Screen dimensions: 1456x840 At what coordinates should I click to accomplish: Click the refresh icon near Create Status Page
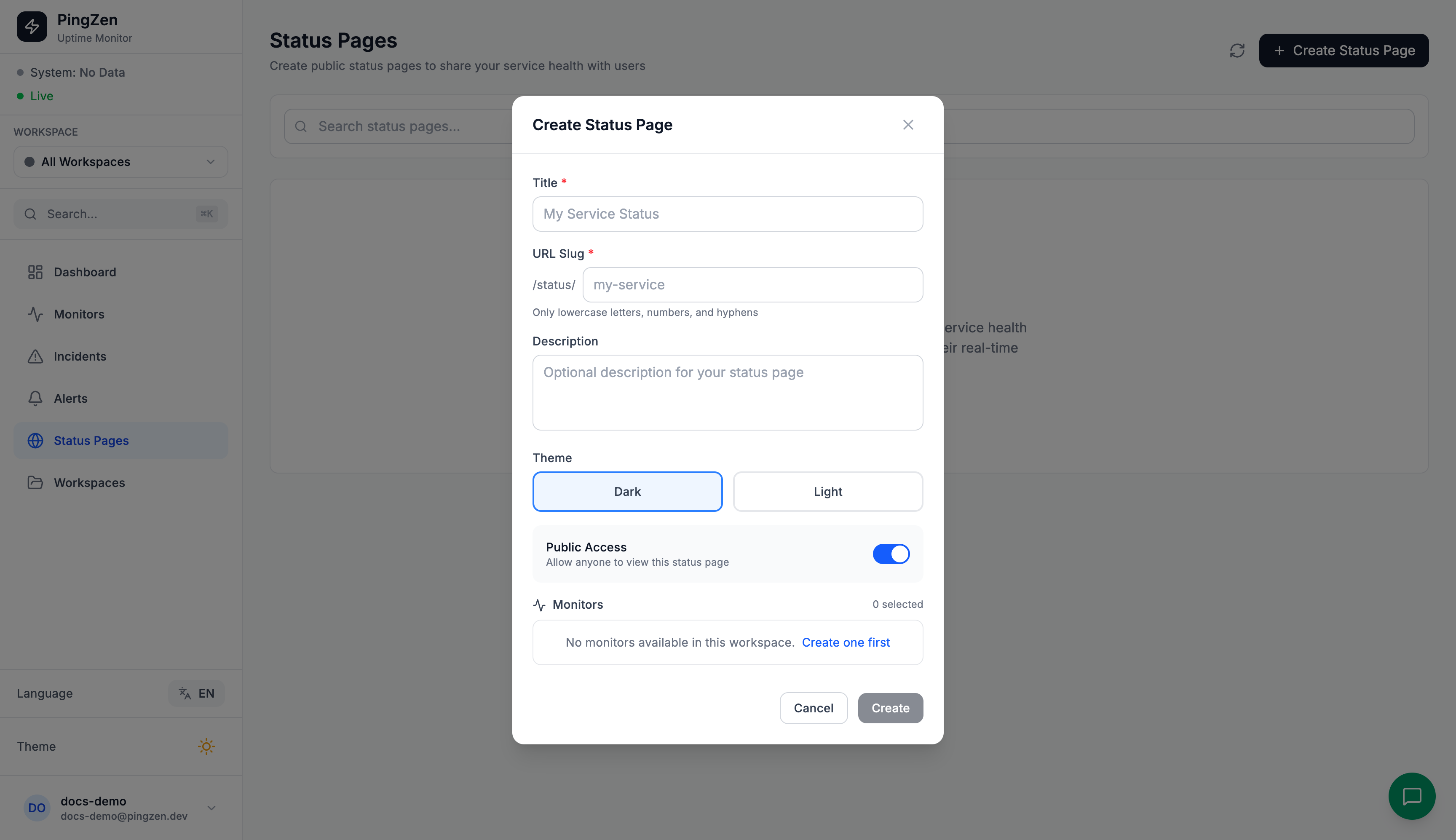1237,51
